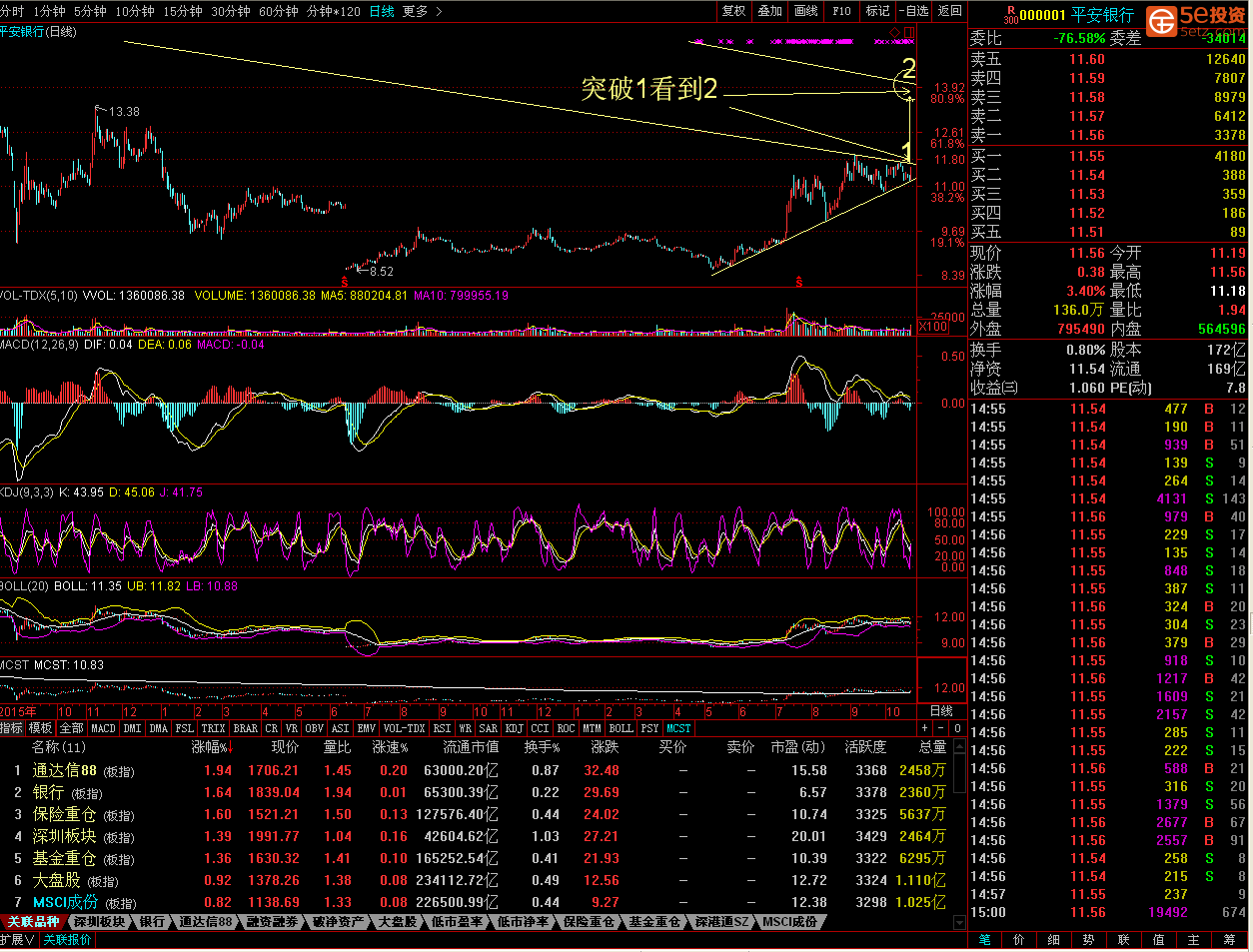Select the OBV indicator

pos(315,729)
